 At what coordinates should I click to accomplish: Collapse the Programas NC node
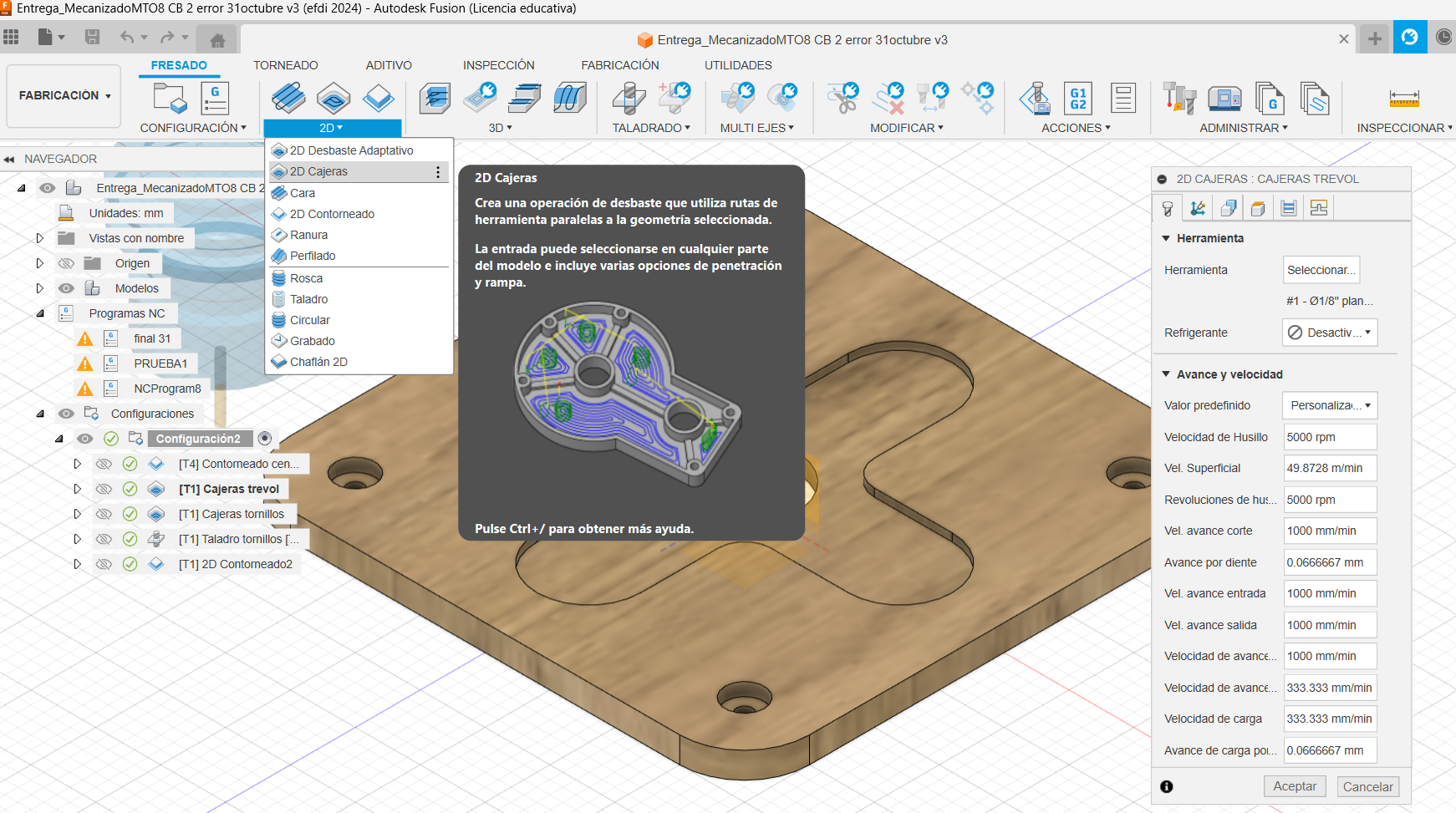[39, 313]
